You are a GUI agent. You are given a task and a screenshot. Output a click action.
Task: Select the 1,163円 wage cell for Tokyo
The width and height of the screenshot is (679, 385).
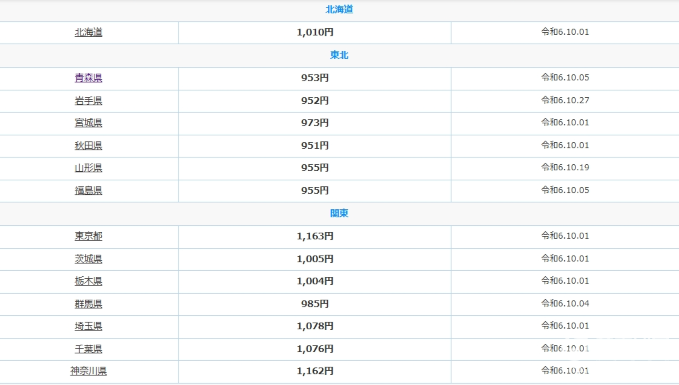(x=315, y=236)
